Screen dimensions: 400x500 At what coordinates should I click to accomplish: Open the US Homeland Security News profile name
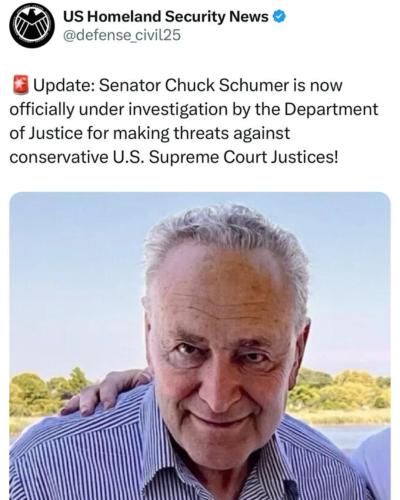tap(166, 16)
